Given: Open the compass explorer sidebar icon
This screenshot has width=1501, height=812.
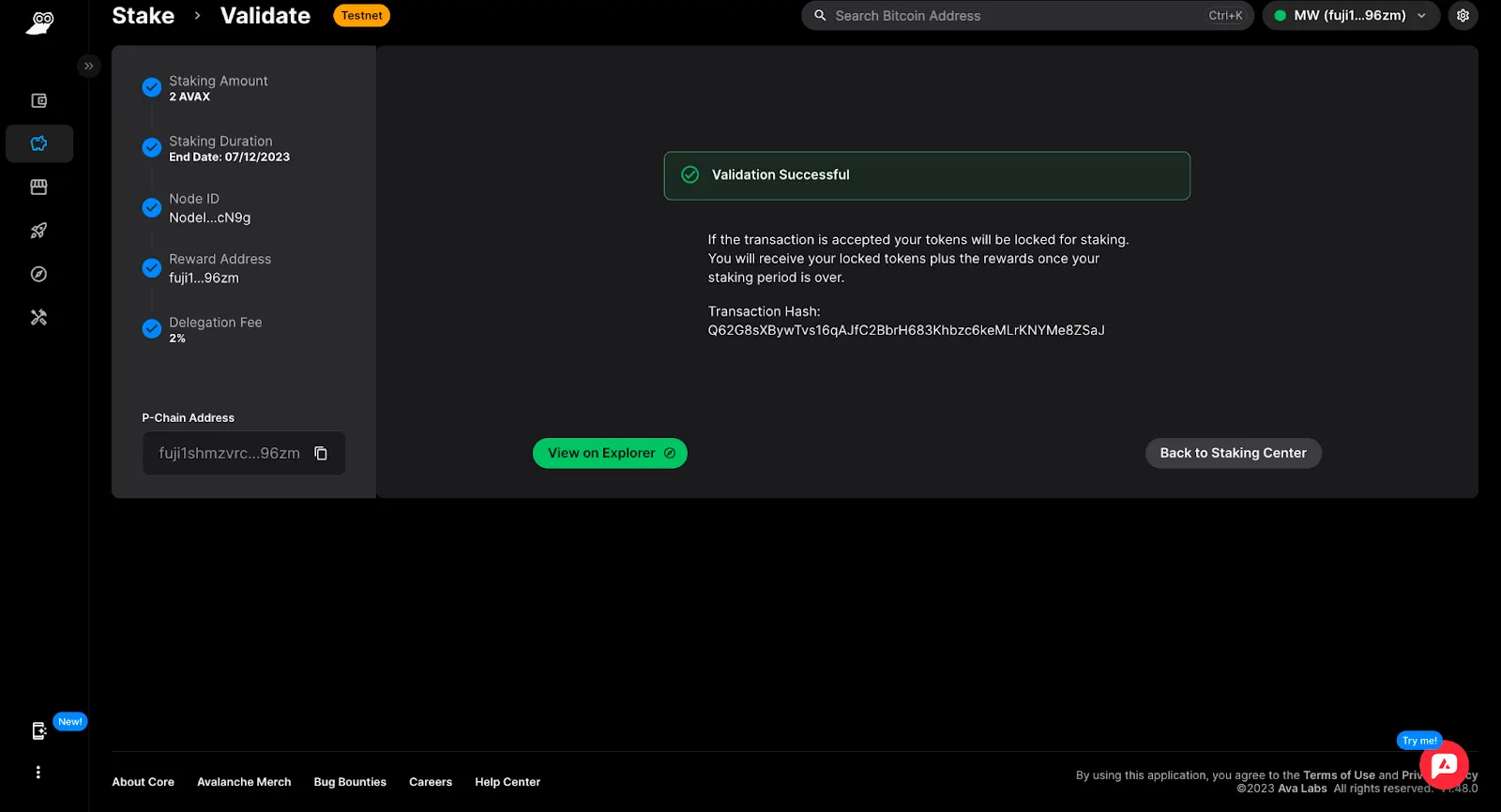Looking at the screenshot, I should 38,274.
